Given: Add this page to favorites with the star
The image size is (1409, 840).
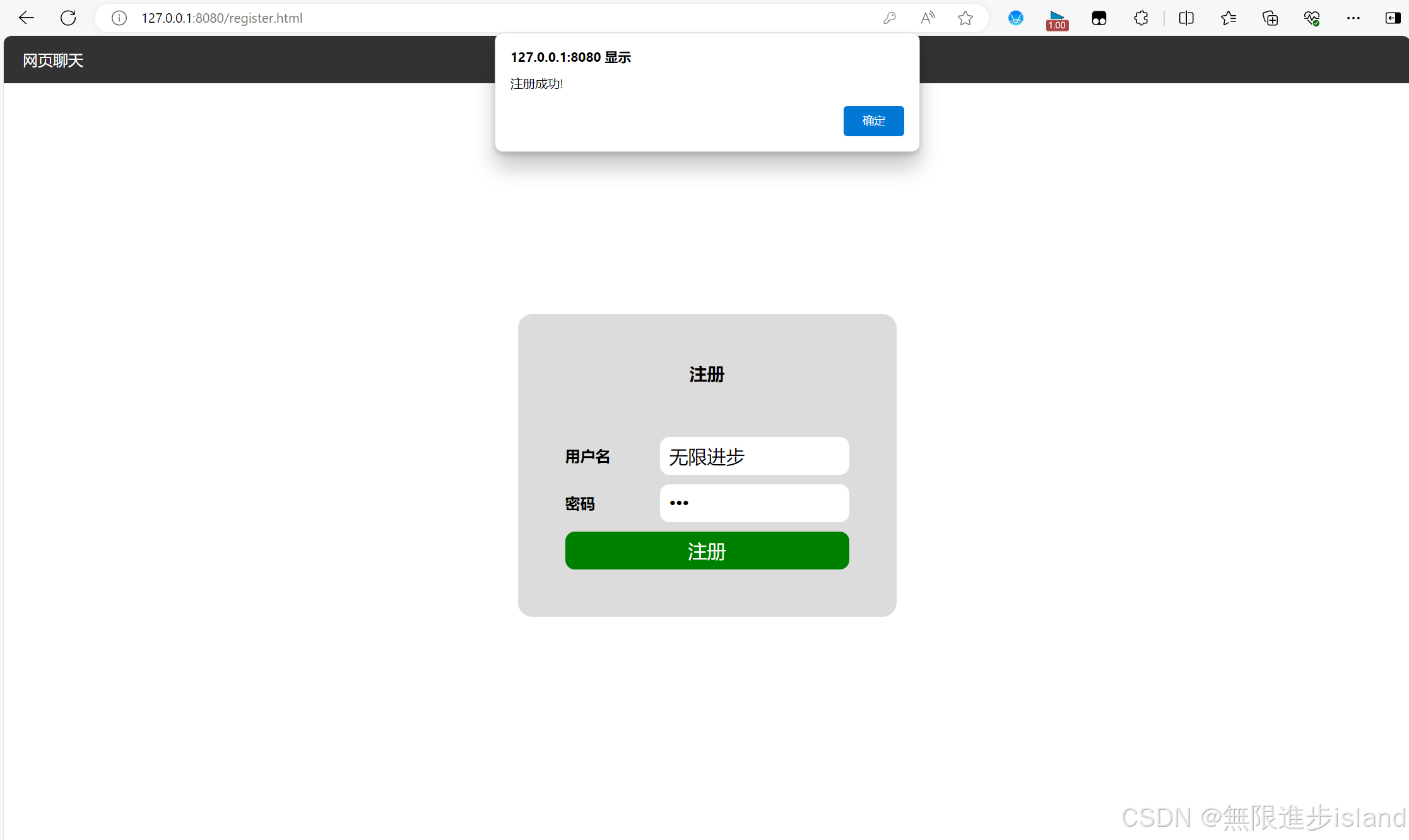Looking at the screenshot, I should coord(965,18).
